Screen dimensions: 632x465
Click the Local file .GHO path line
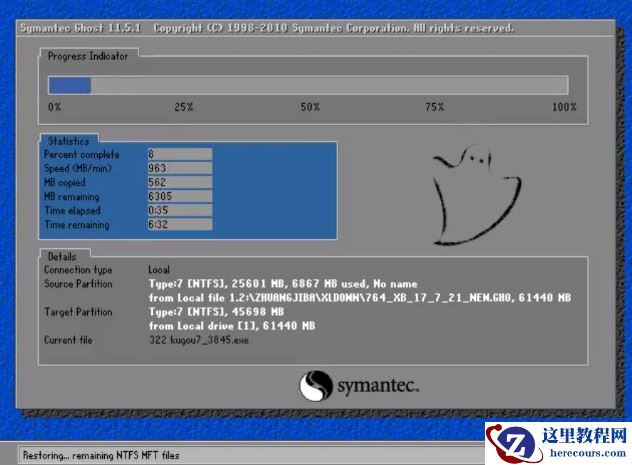(x=360, y=298)
